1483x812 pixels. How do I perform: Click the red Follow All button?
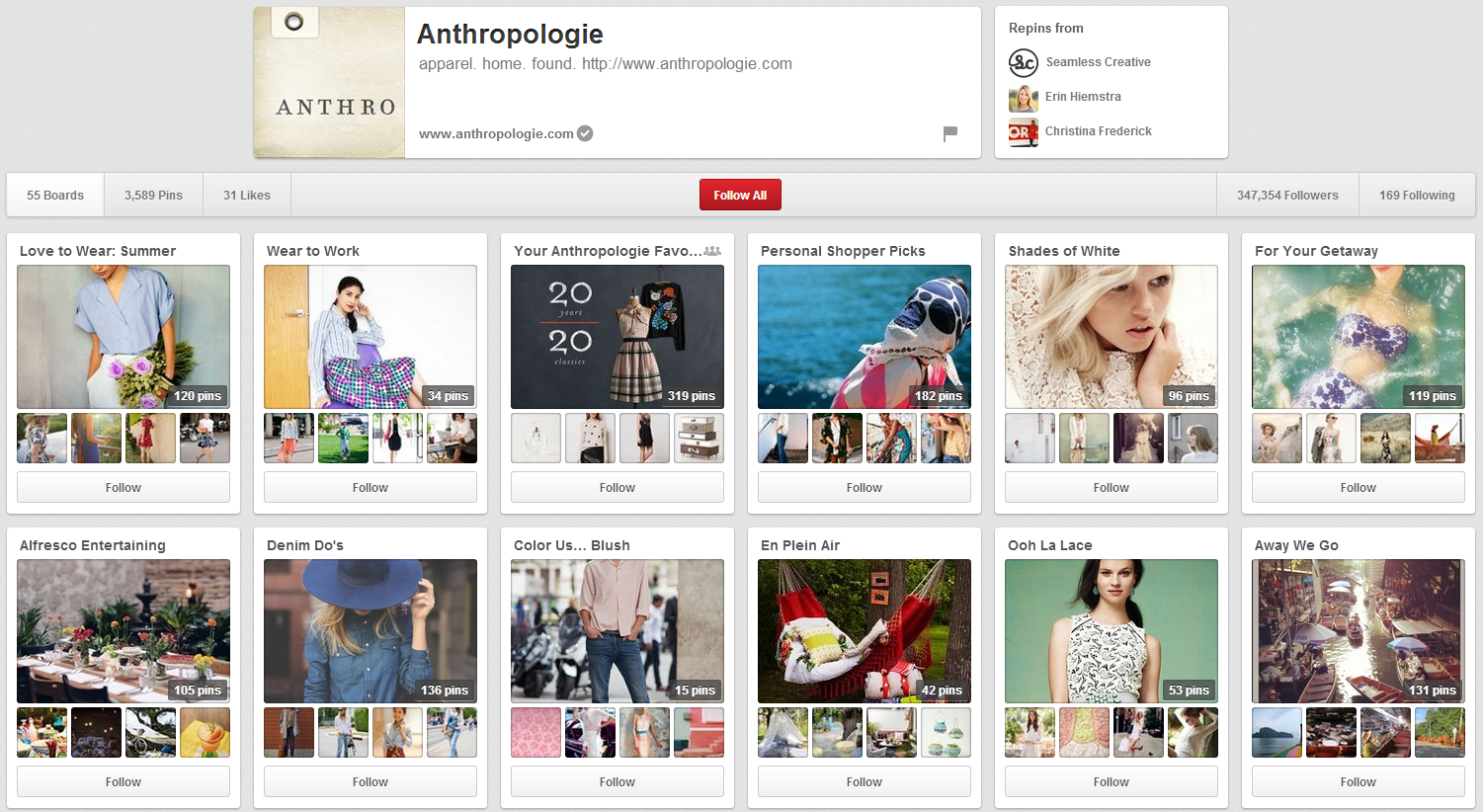click(x=740, y=196)
